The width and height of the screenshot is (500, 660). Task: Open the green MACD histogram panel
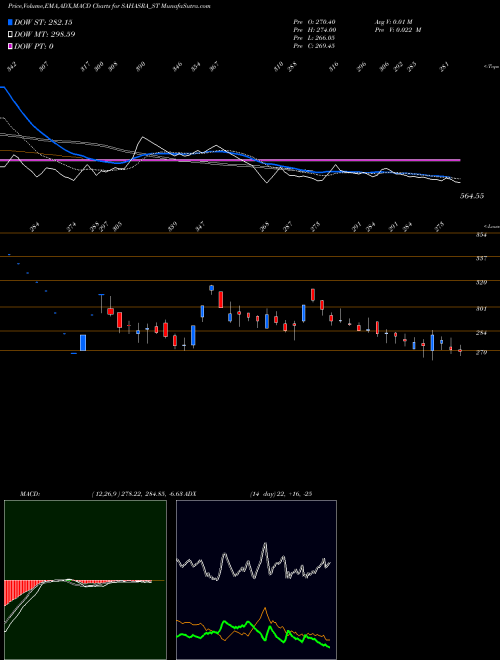[x=85, y=580]
